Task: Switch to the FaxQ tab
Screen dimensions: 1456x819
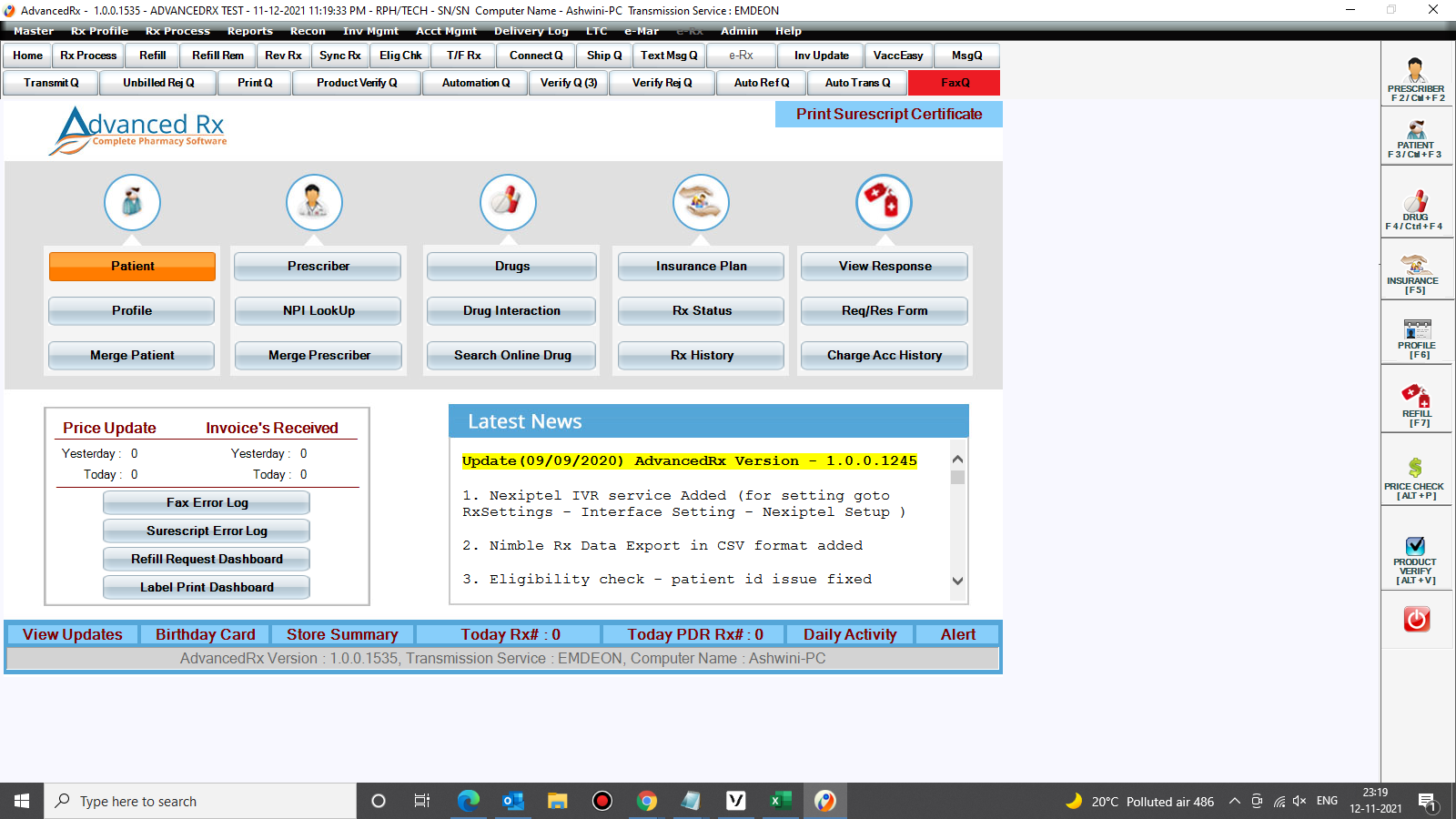Action: coord(954,83)
